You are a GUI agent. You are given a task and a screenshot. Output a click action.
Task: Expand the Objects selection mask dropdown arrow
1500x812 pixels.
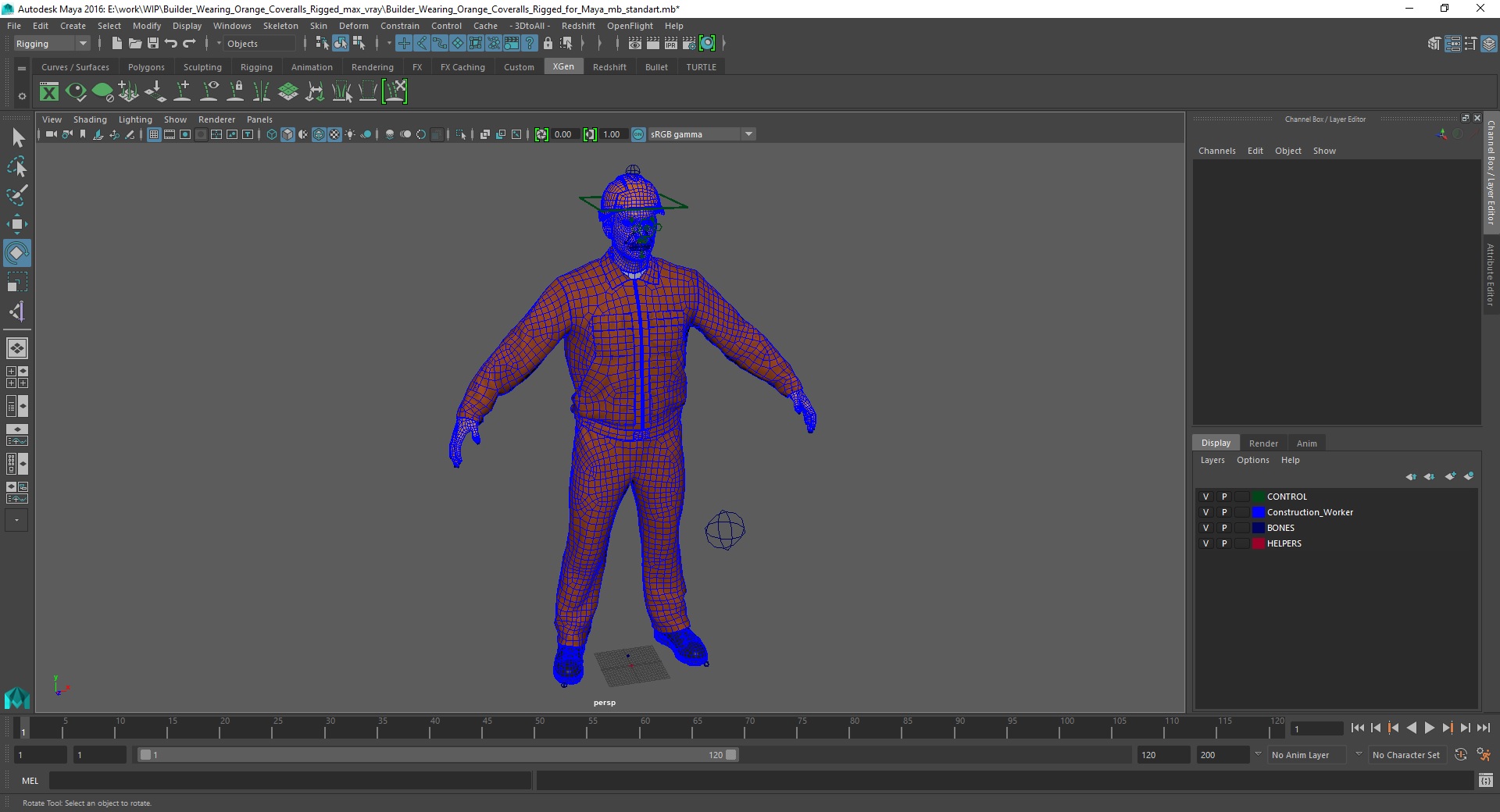pyautogui.click(x=219, y=44)
